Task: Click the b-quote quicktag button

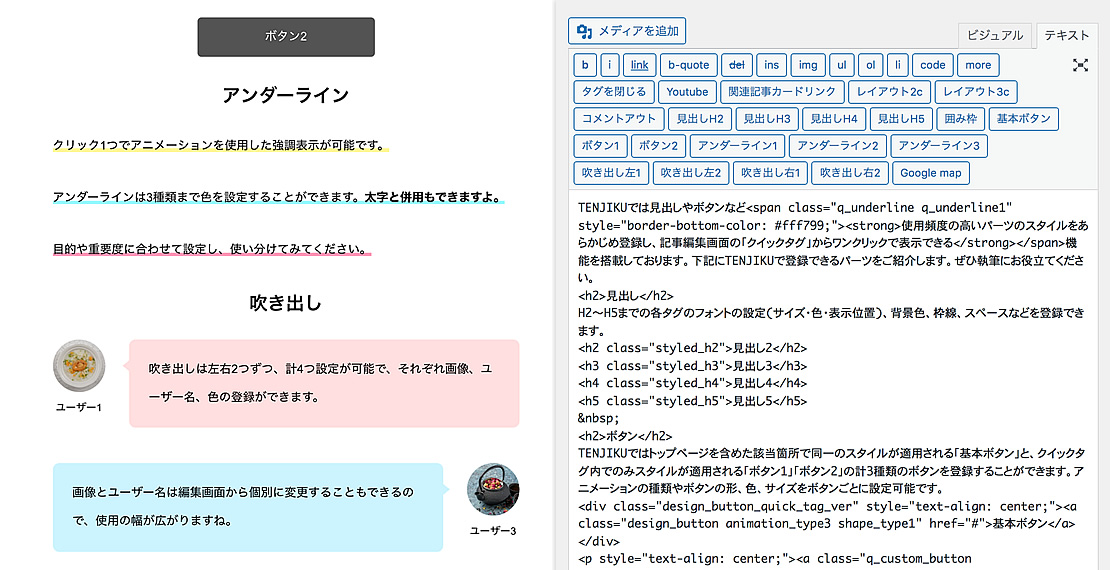Action: click(689, 65)
